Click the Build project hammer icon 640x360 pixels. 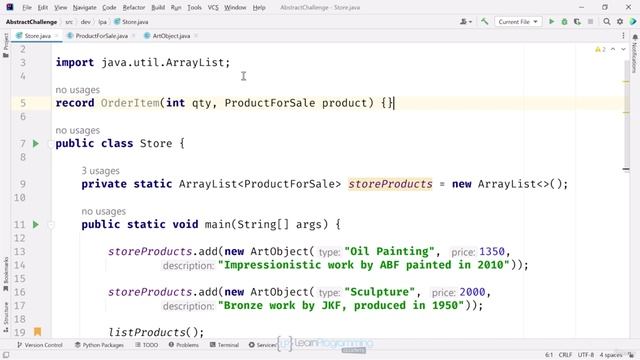[x=484, y=22]
